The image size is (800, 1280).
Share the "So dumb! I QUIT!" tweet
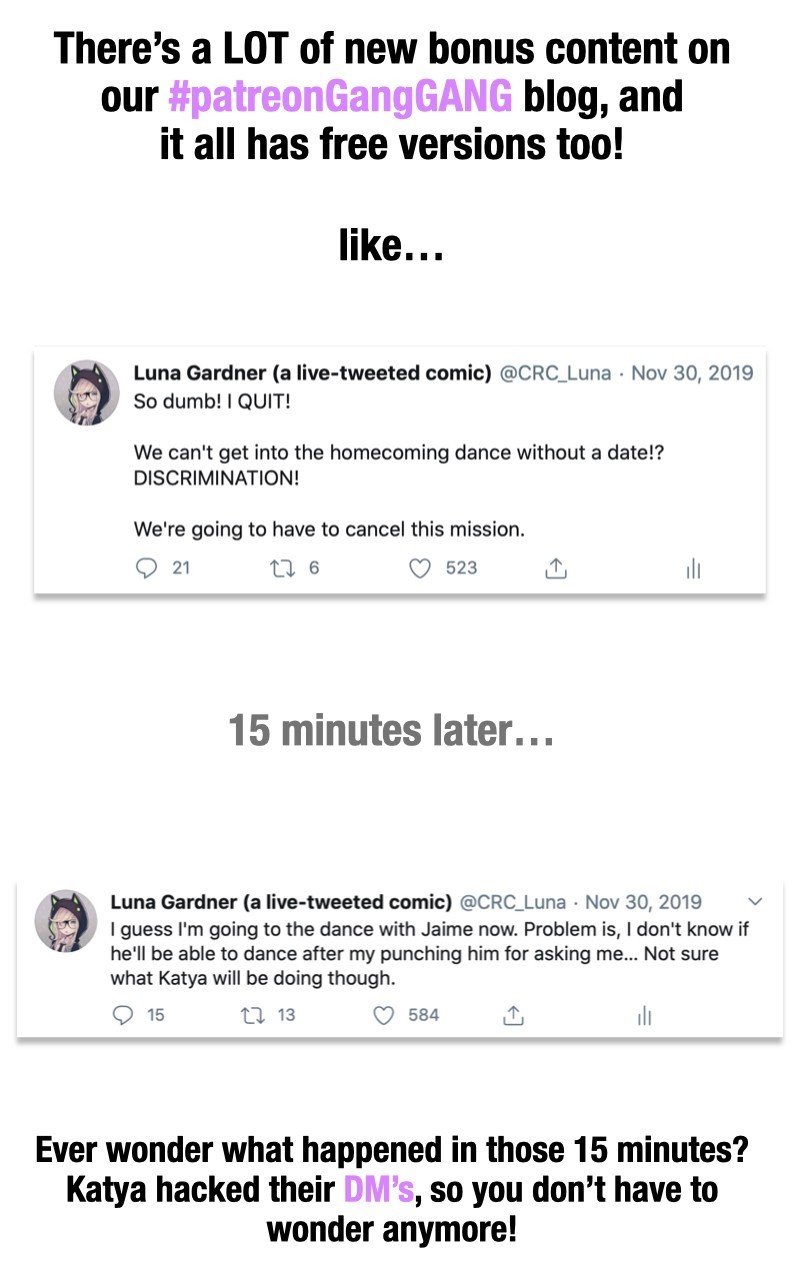point(556,568)
